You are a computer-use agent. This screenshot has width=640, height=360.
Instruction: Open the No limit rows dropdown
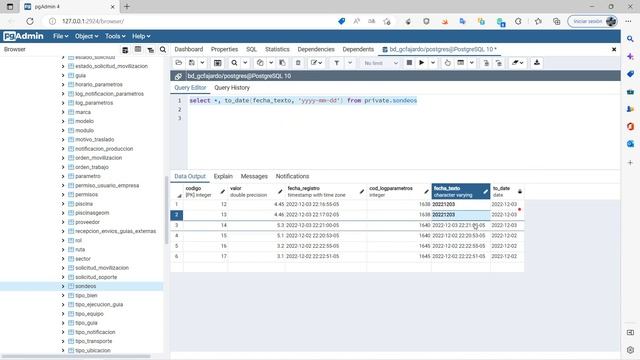(x=380, y=63)
